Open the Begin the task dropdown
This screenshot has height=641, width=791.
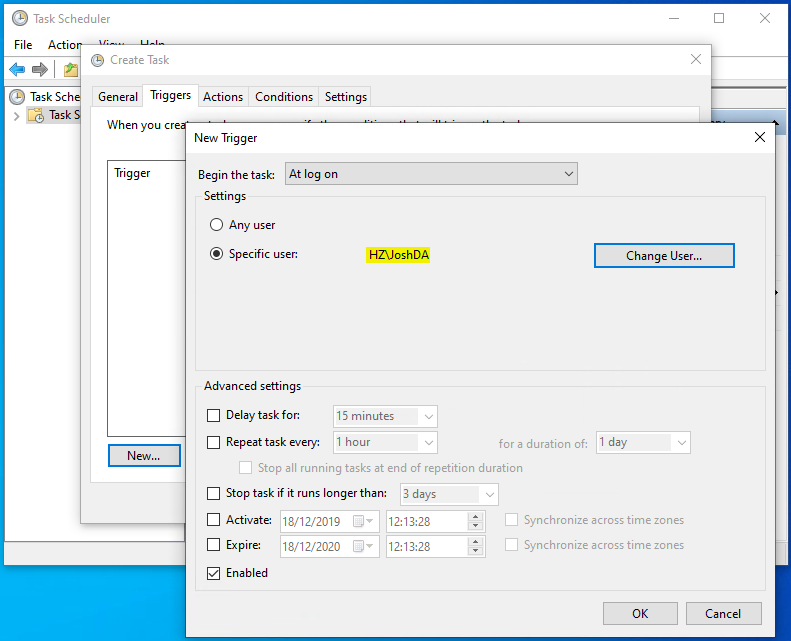point(431,173)
